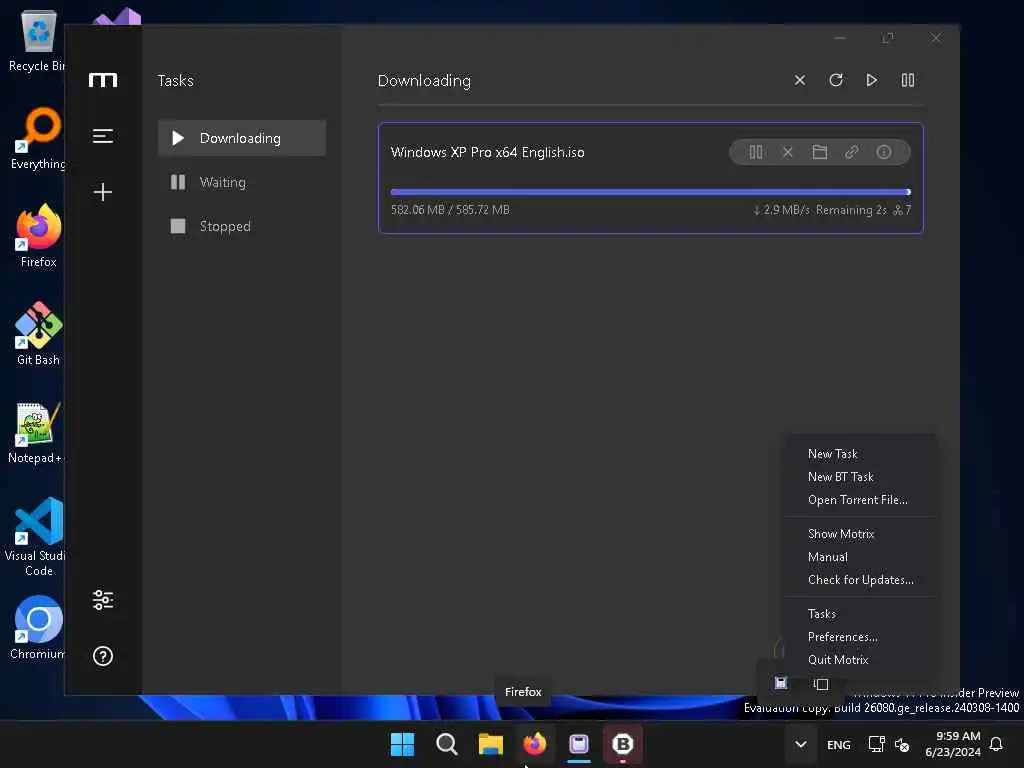The image size is (1024, 768).
Task: Open network status tray icon
Action: 876,744
